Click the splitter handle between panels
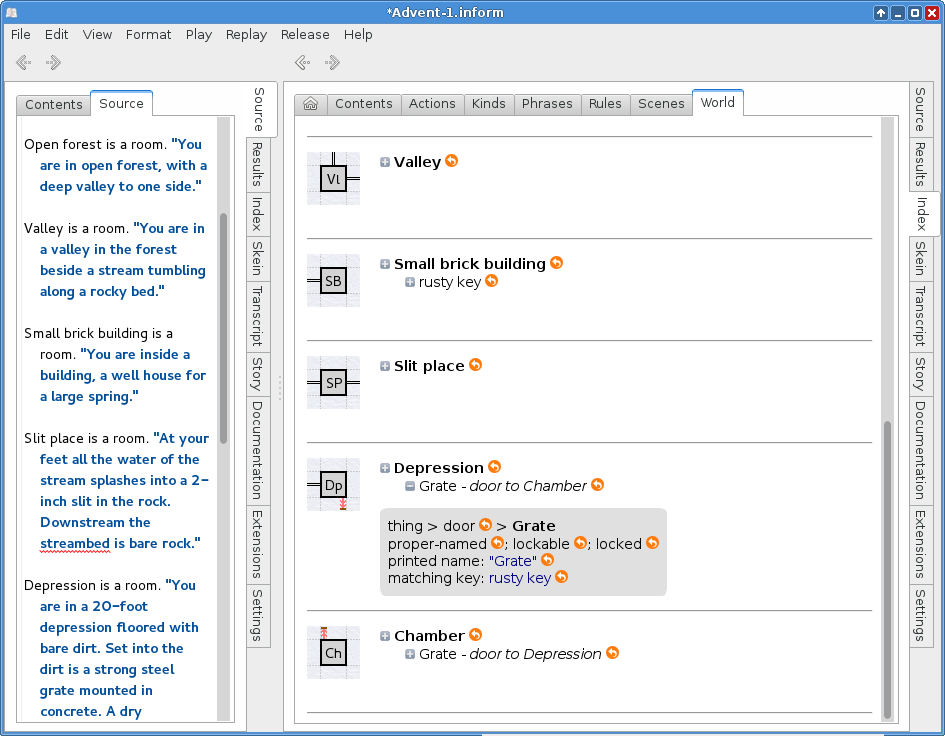Viewport: 945px width, 736px height. point(280,388)
